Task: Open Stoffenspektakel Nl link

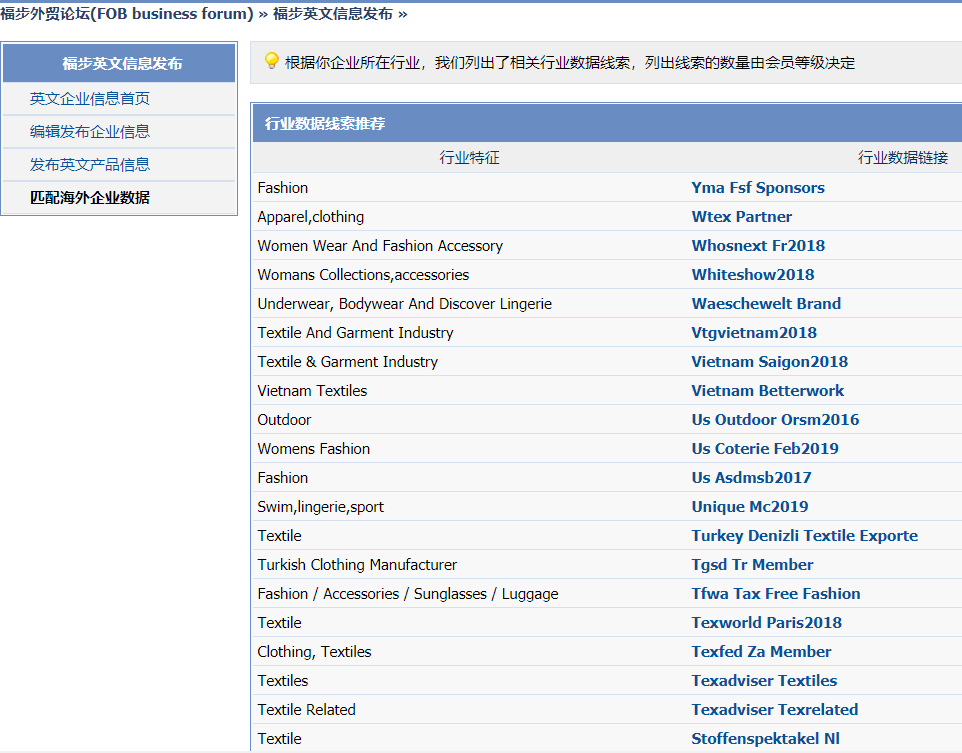Action: click(x=765, y=738)
